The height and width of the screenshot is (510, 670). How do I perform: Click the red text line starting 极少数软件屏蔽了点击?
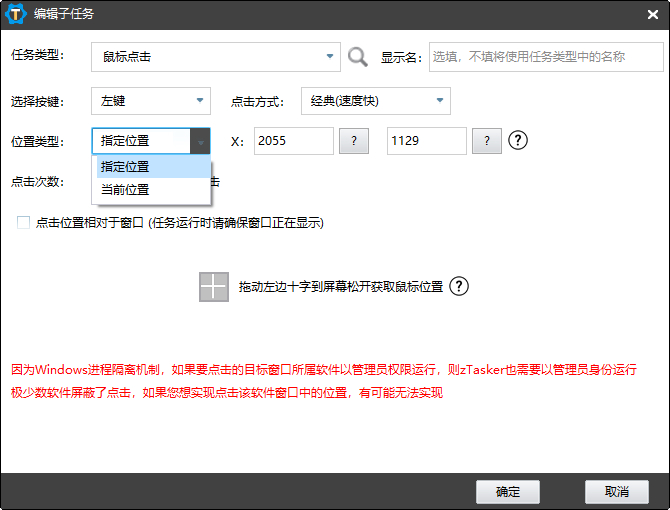point(227,393)
